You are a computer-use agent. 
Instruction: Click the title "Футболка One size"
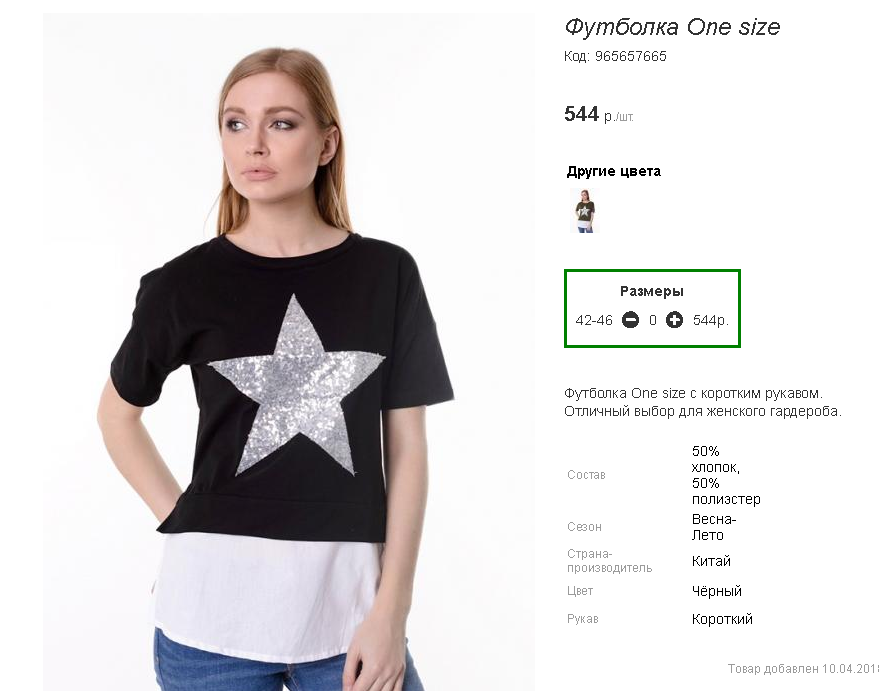pos(672,27)
